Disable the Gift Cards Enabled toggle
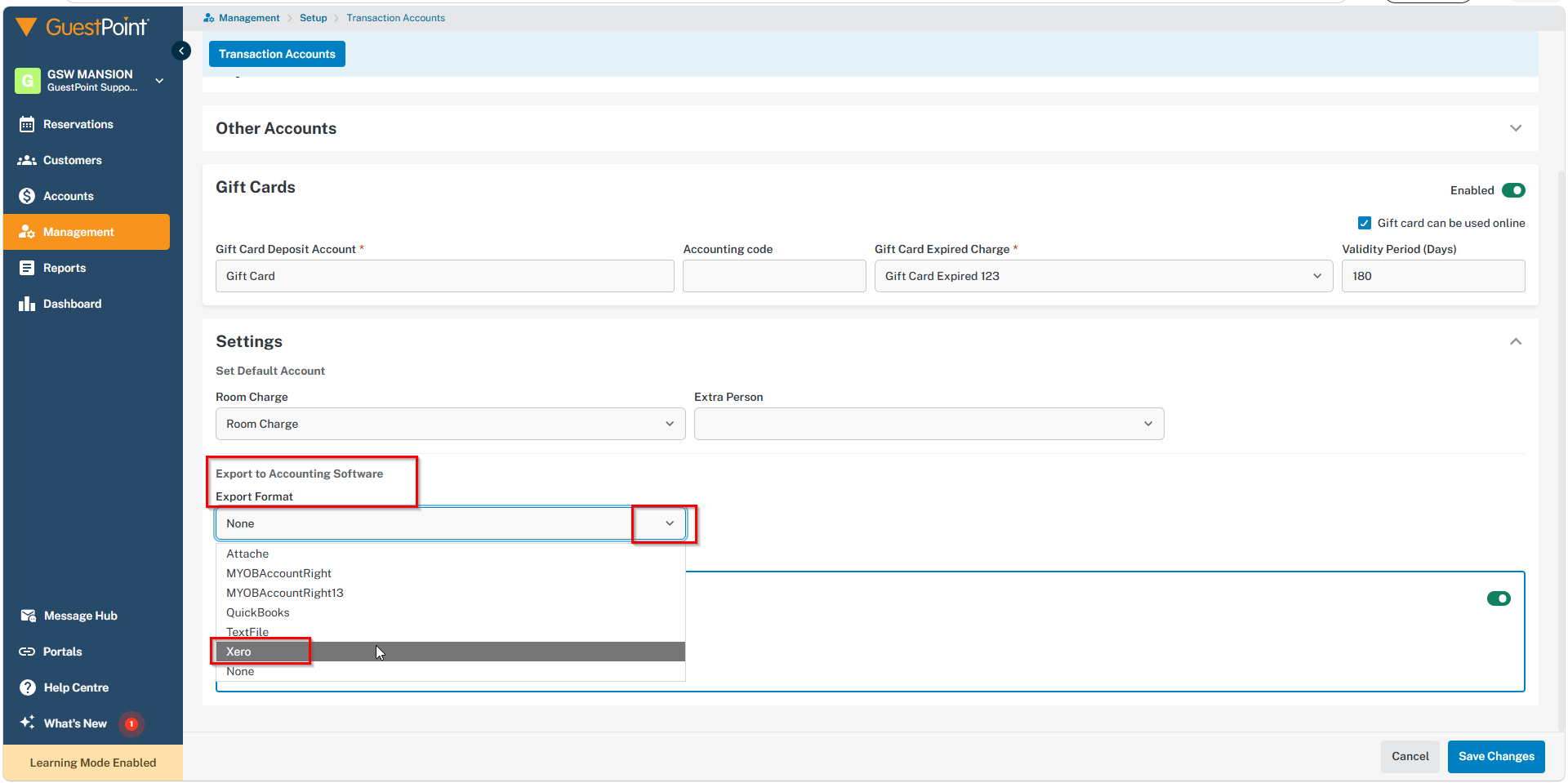The height and width of the screenshot is (783, 1568). pyautogui.click(x=1512, y=190)
